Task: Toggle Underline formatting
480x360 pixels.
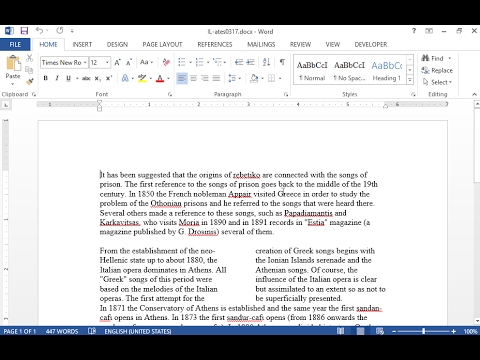Action: pos(68,78)
